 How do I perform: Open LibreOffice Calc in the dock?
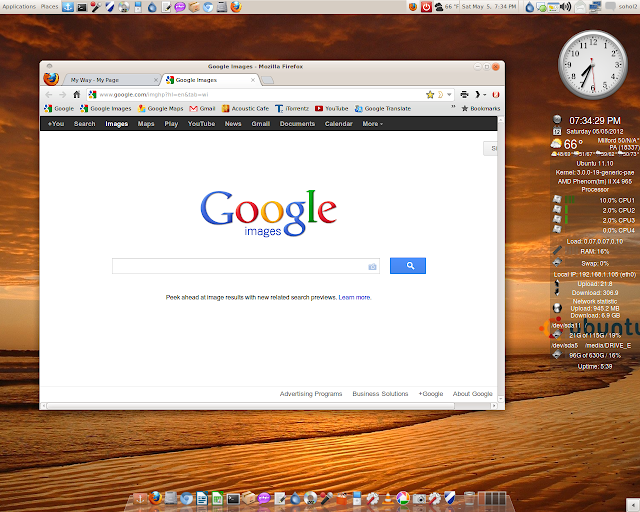tap(217, 499)
